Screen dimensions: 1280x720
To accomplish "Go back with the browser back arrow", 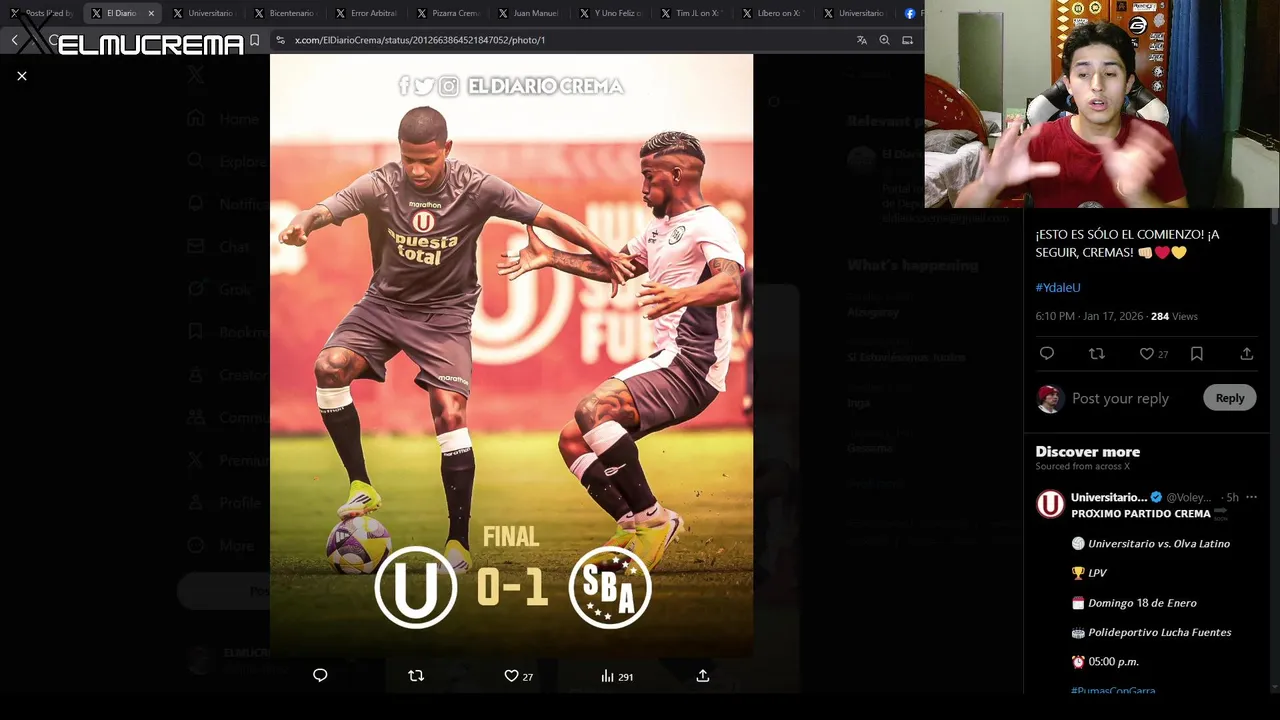I will coord(14,40).
